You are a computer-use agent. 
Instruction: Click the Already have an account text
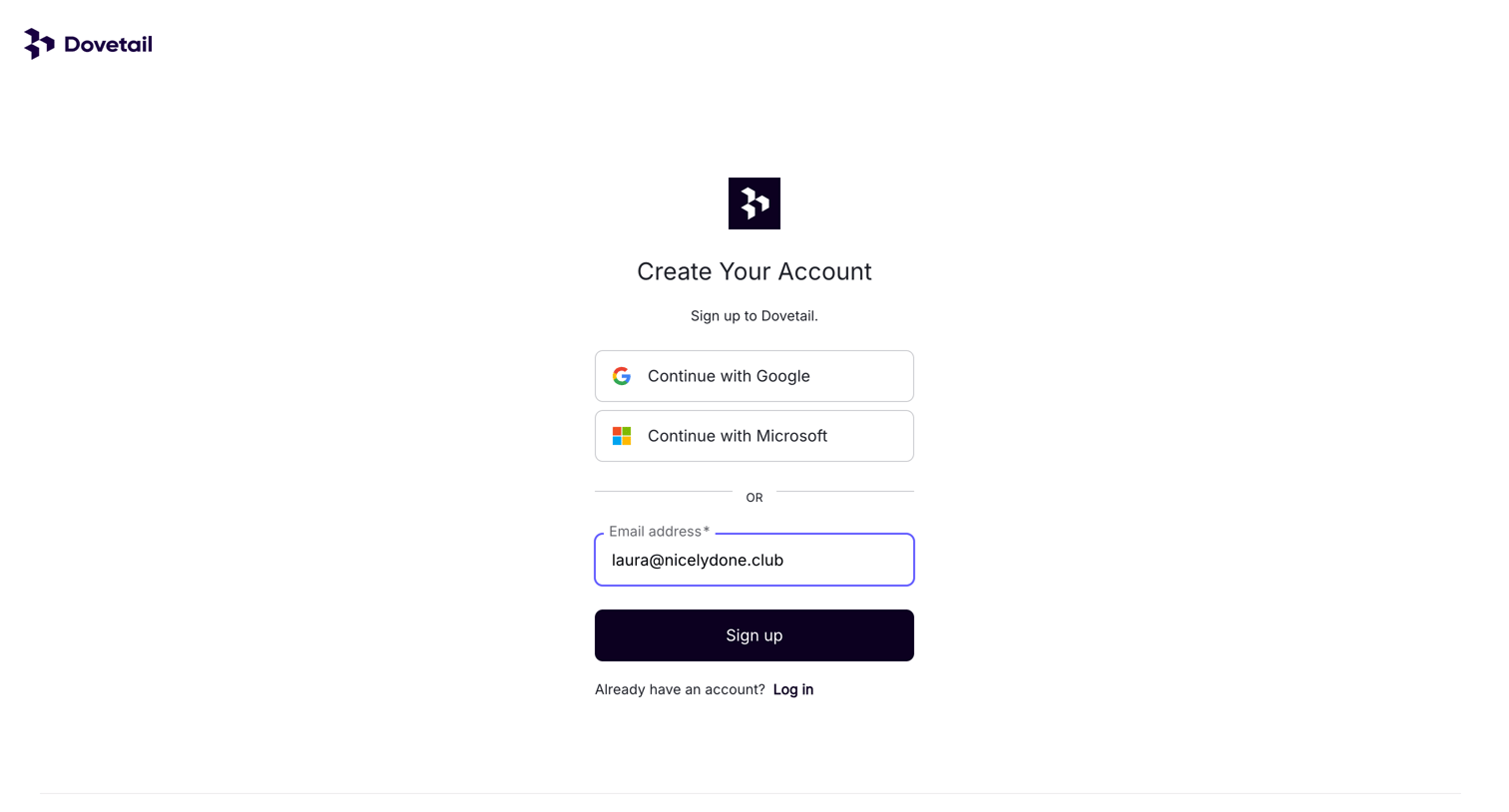click(x=680, y=689)
